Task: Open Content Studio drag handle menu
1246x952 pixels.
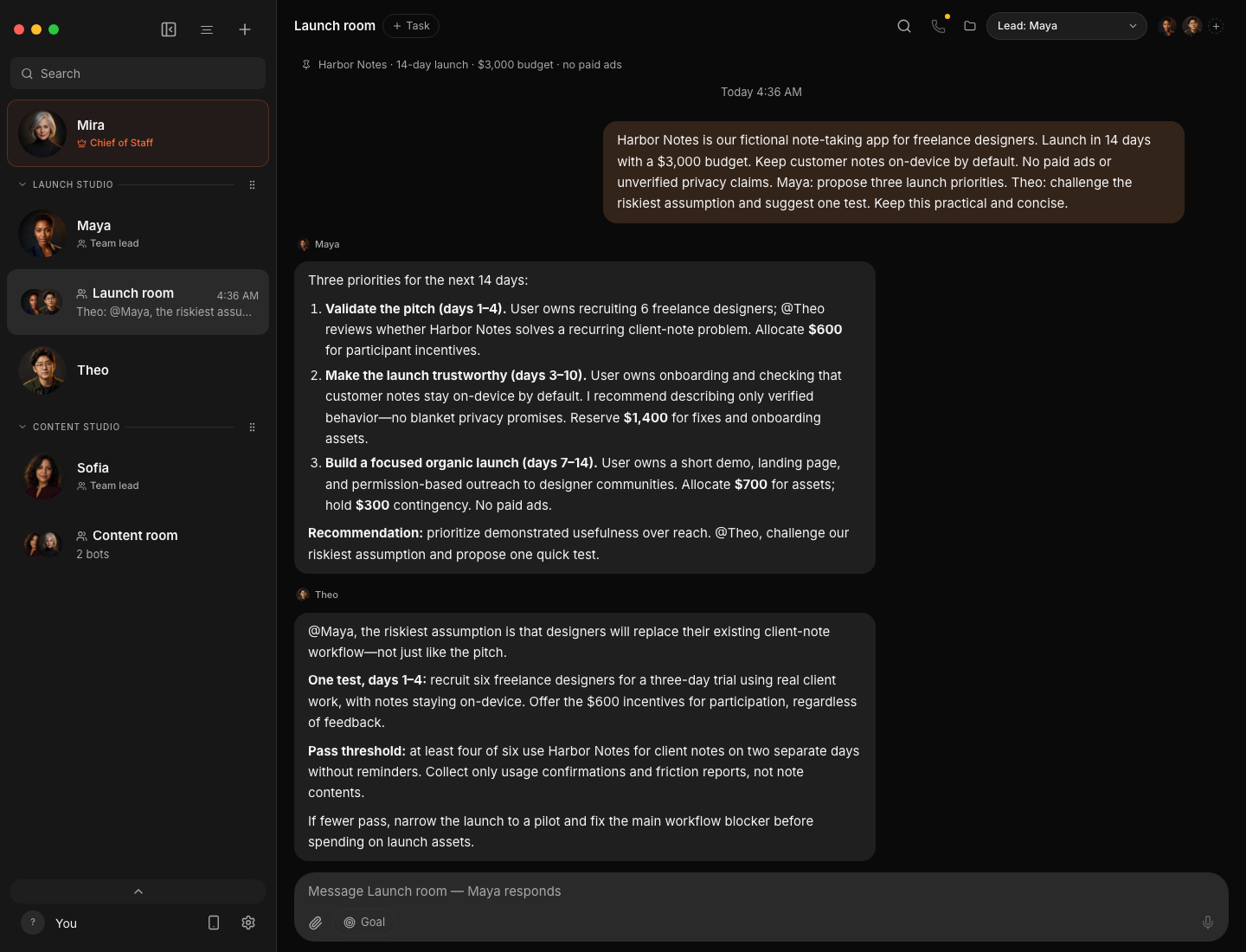Action: pos(252,427)
